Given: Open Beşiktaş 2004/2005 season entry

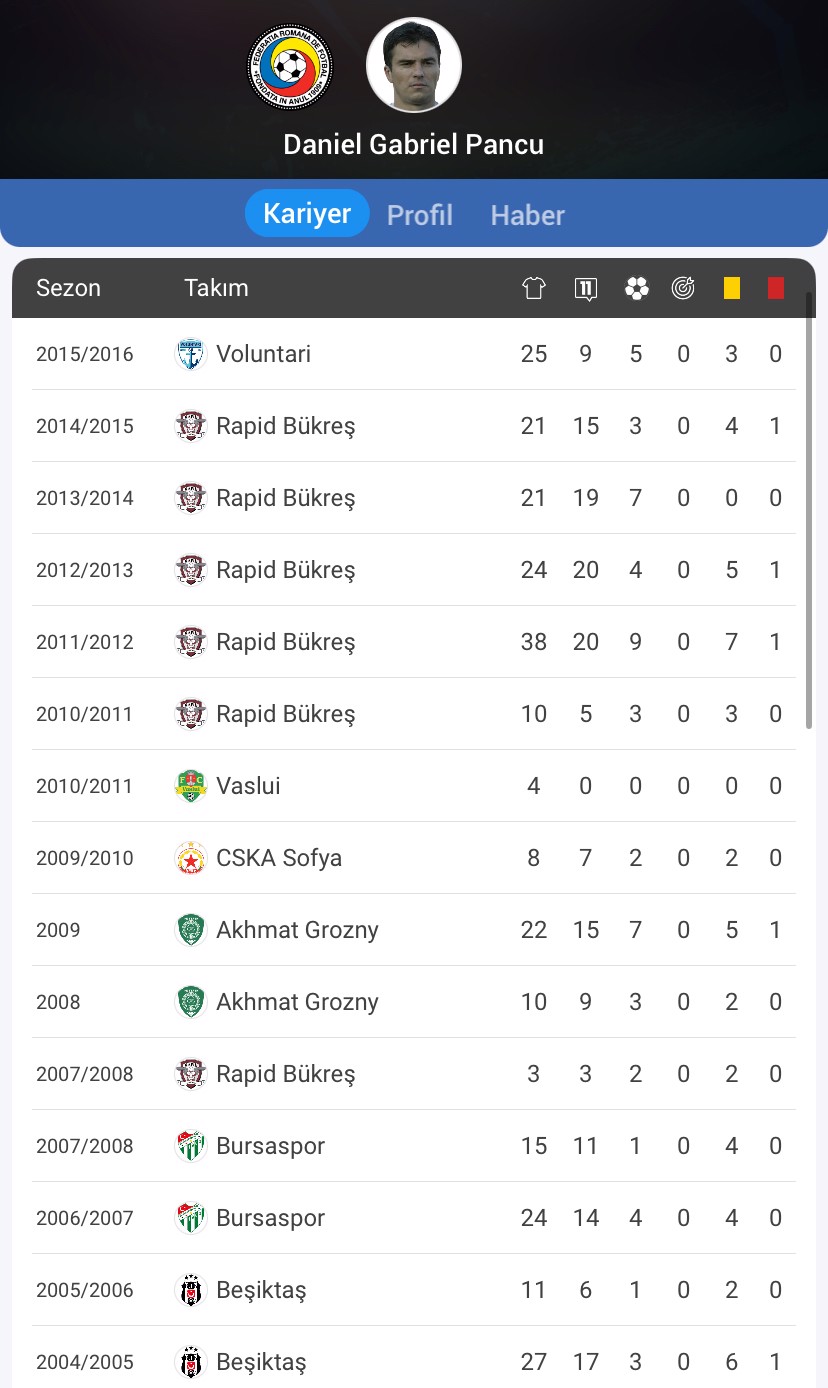Looking at the screenshot, I should (x=414, y=1362).
